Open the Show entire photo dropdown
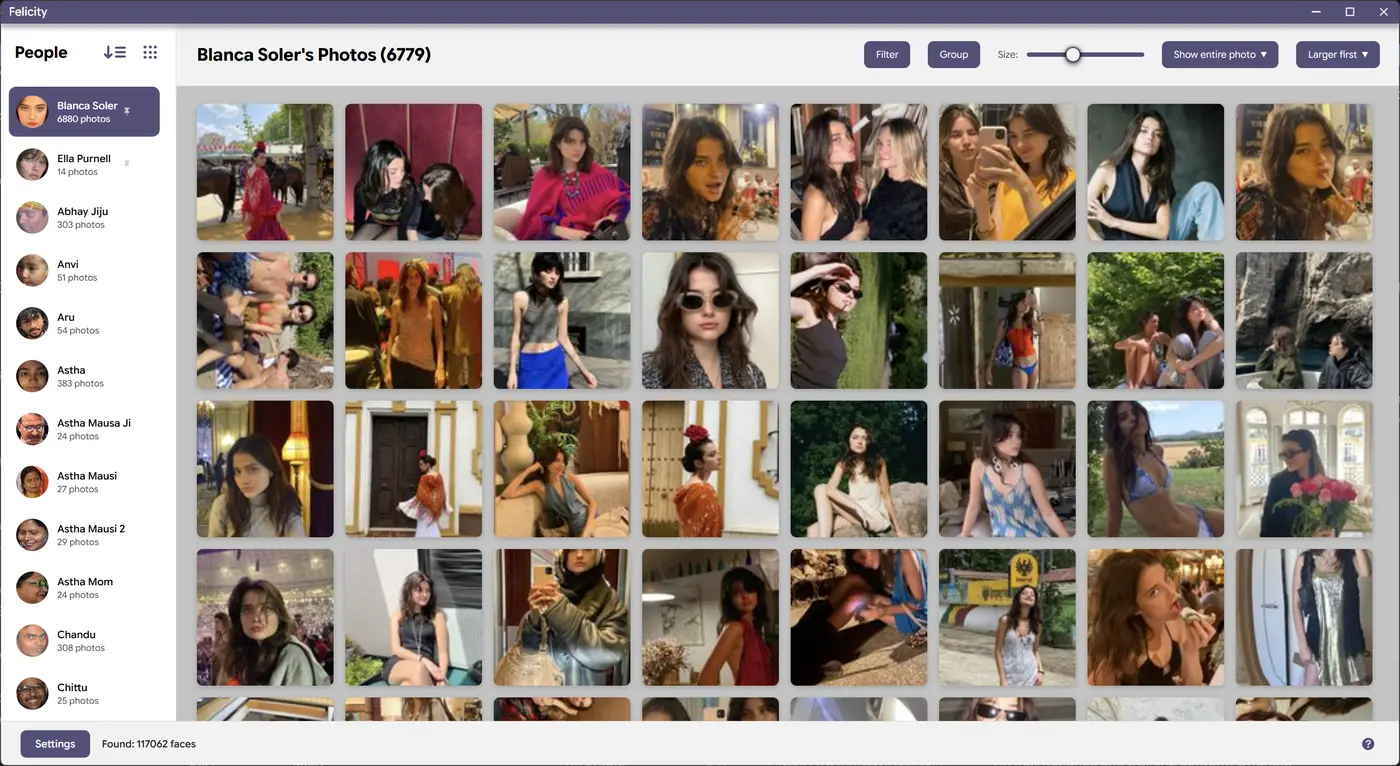Screen dimensions: 1400x766 pos(1220,55)
